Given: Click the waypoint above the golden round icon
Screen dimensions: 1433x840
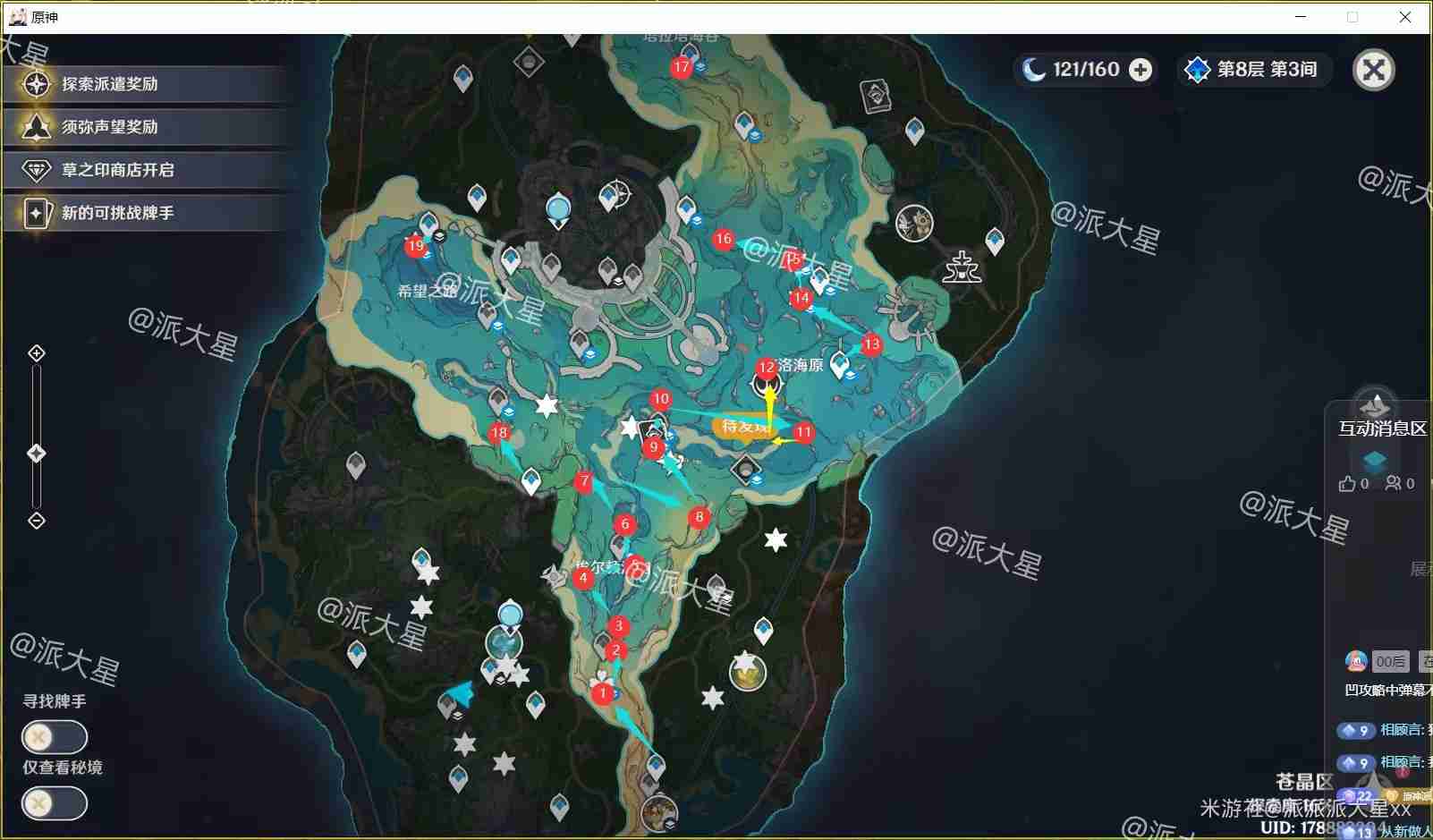Looking at the screenshot, I should coord(763,631).
